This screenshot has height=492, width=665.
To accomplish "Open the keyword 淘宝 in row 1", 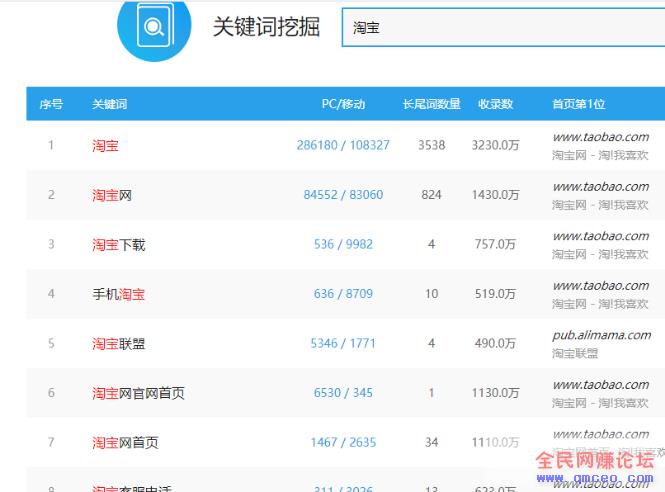I will click(x=105, y=145).
